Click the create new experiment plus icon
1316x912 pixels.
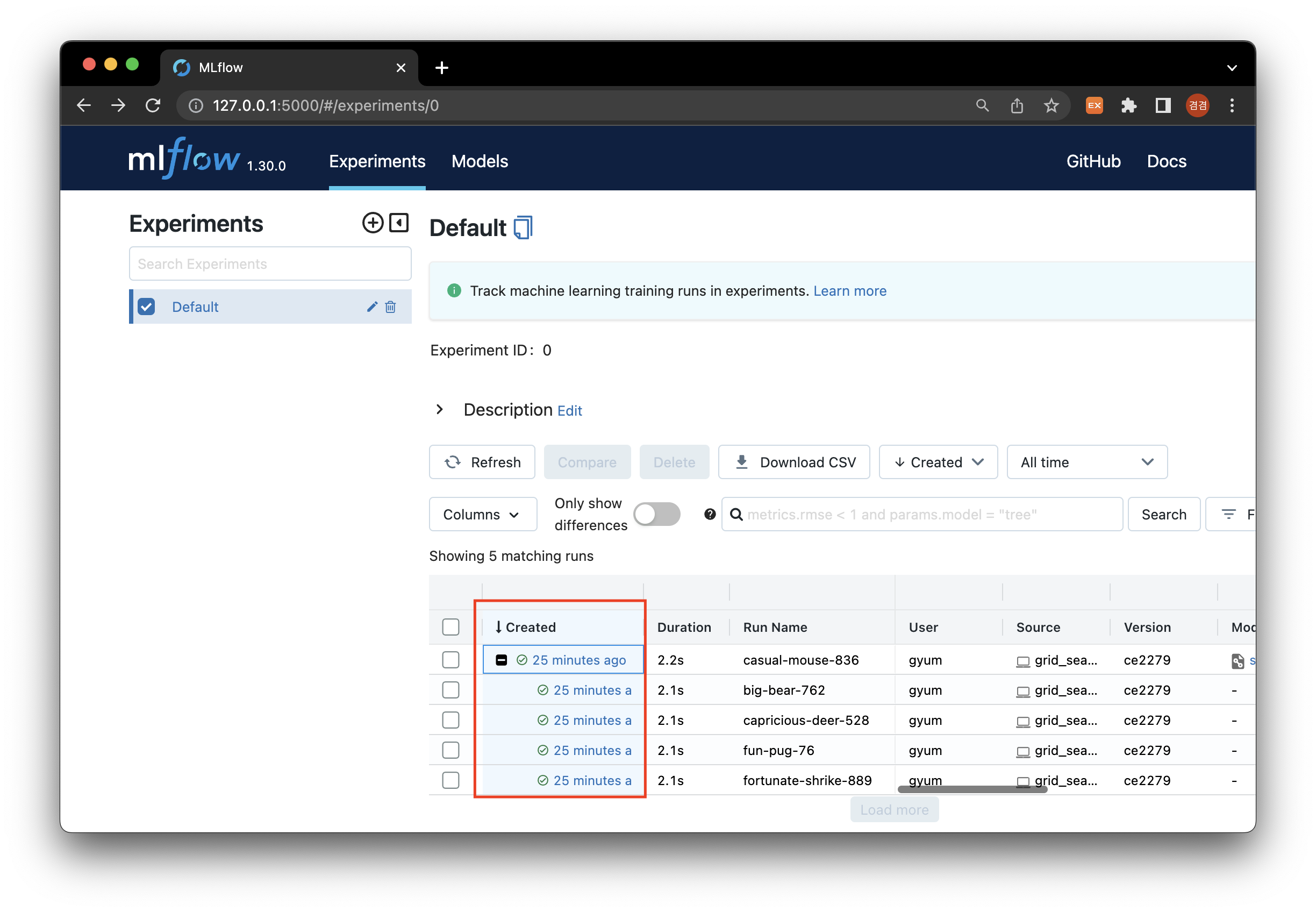(x=373, y=223)
